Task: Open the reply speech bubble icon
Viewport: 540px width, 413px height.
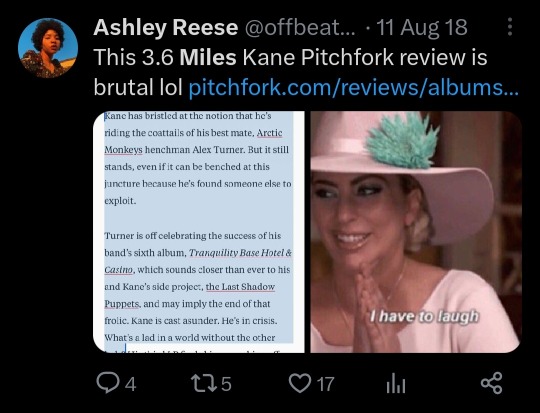Action: coord(107,383)
